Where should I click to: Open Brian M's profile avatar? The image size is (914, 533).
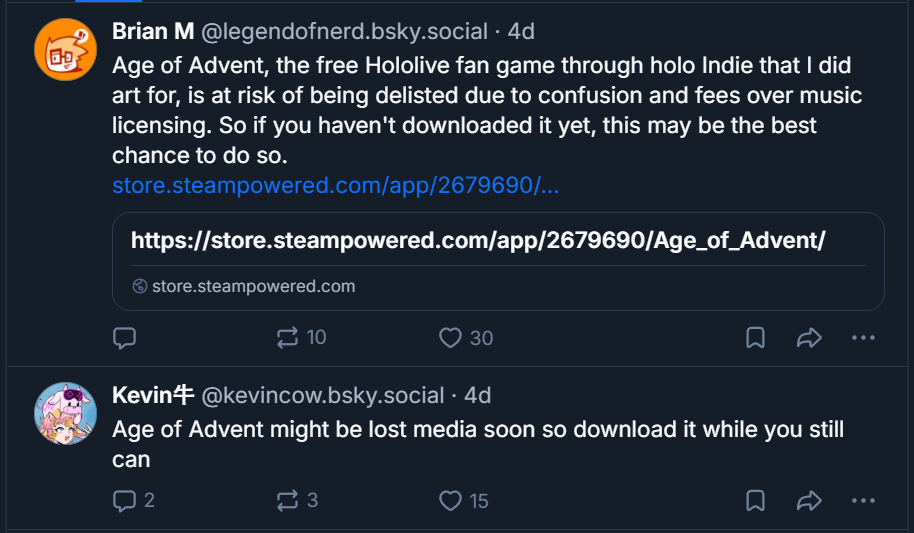(65, 49)
